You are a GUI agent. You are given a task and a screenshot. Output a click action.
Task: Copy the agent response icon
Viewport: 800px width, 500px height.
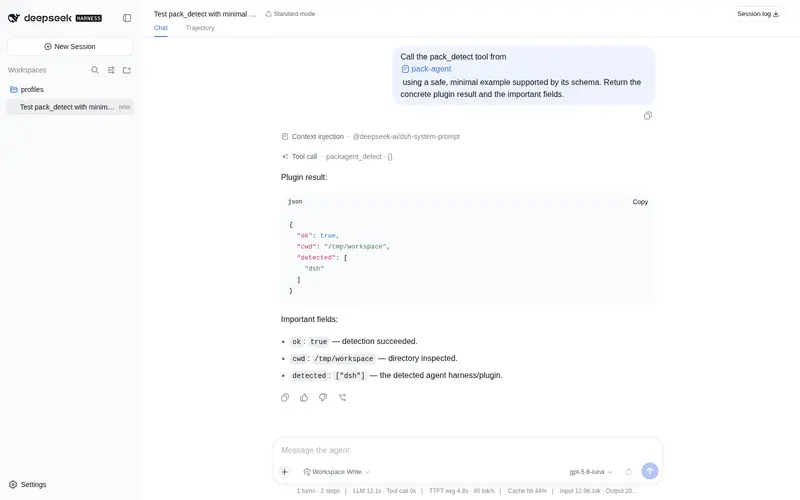pyautogui.click(x=285, y=397)
